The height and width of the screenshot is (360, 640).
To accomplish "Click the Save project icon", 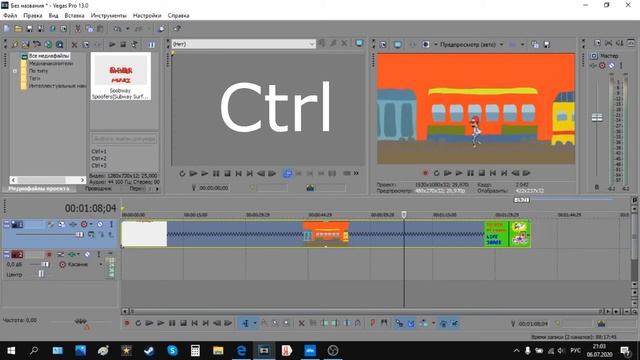I will (x=30, y=29).
